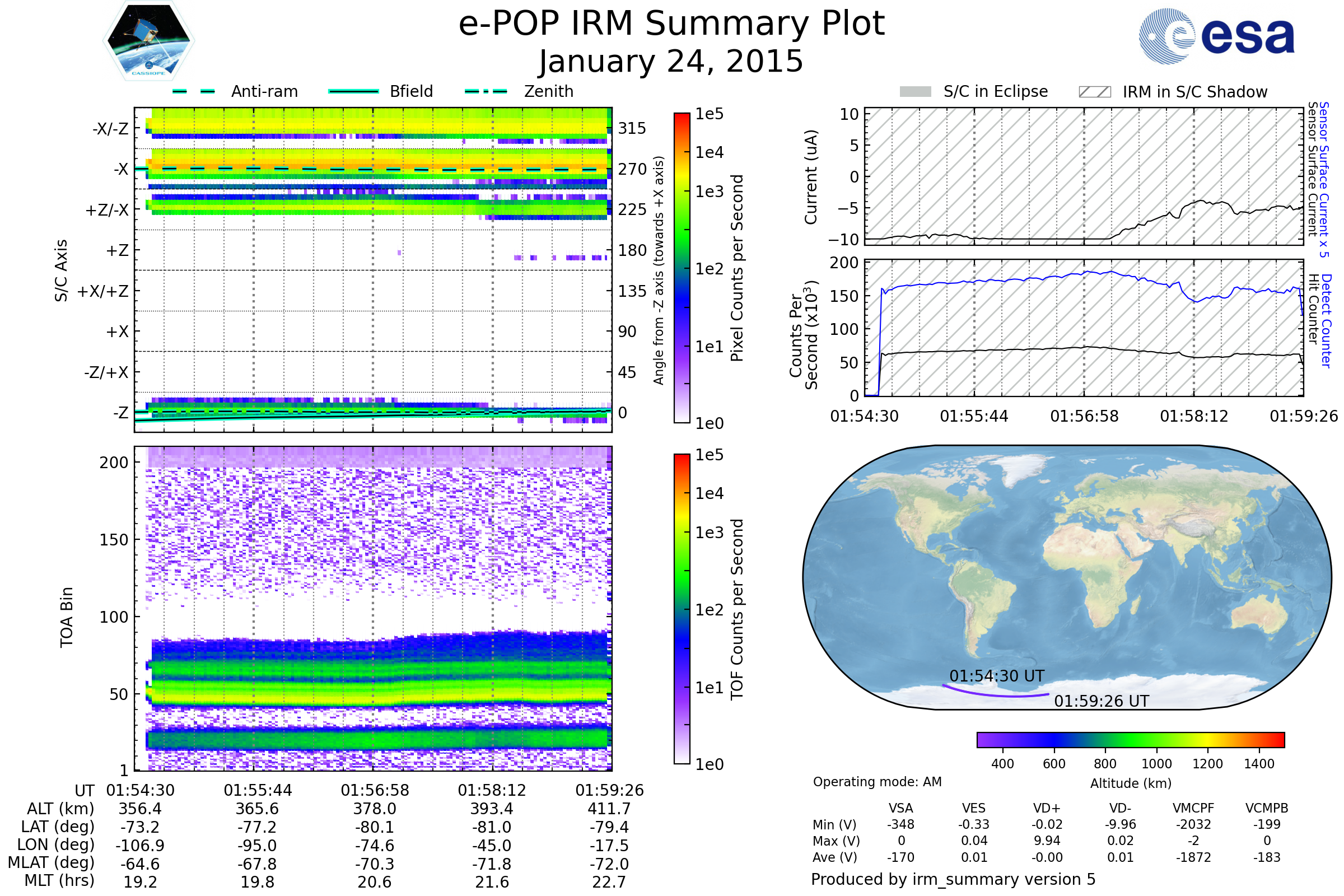The image size is (1344, 896).
Task: Click the Sensor Surface Current x 5 blue label
Action: (x=1324, y=179)
